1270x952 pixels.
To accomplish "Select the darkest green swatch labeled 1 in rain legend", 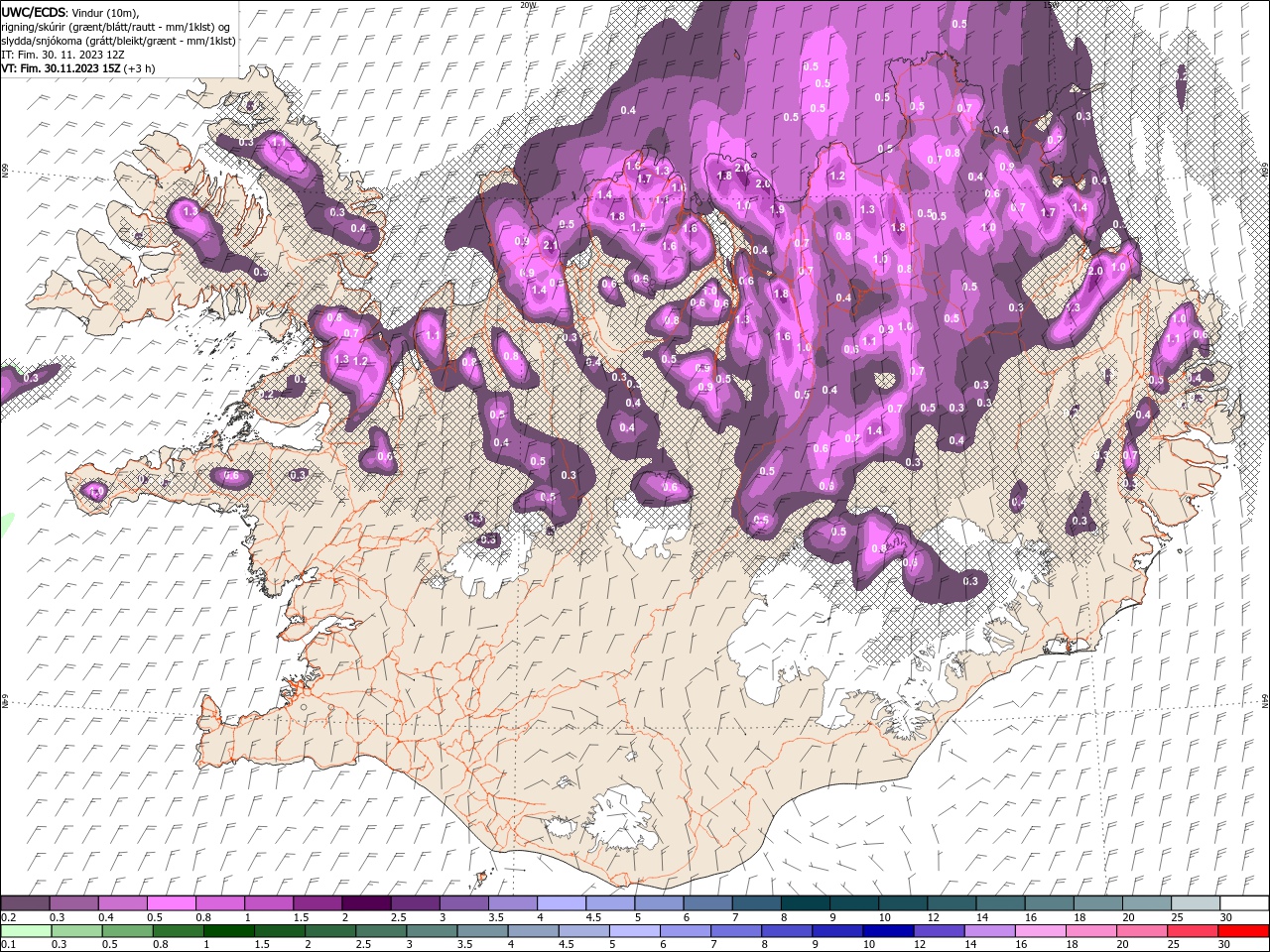I will point(229,931).
